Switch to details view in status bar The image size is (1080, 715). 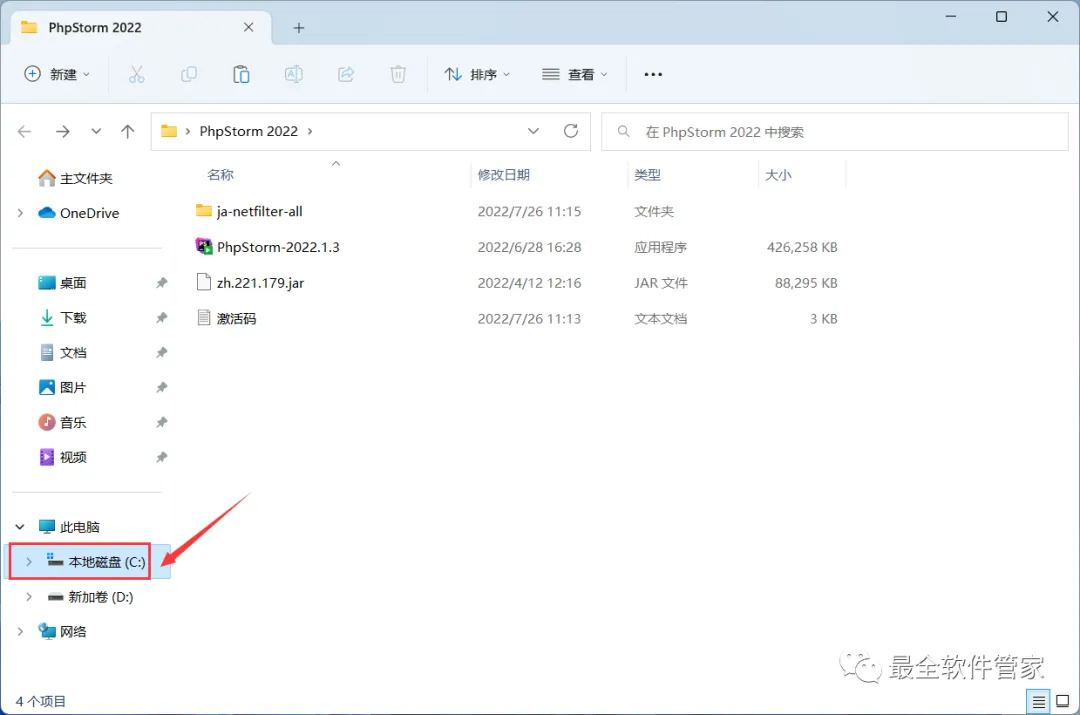[1038, 701]
